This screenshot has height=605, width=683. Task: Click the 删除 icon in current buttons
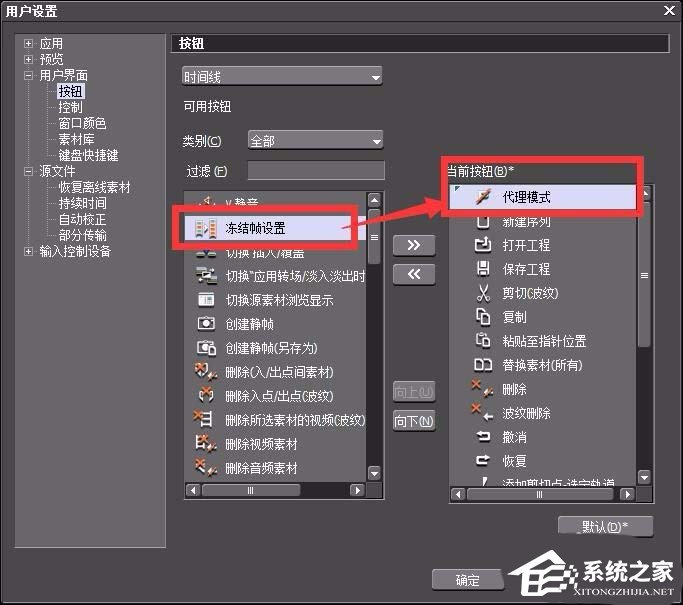click(x=483, y=388)
